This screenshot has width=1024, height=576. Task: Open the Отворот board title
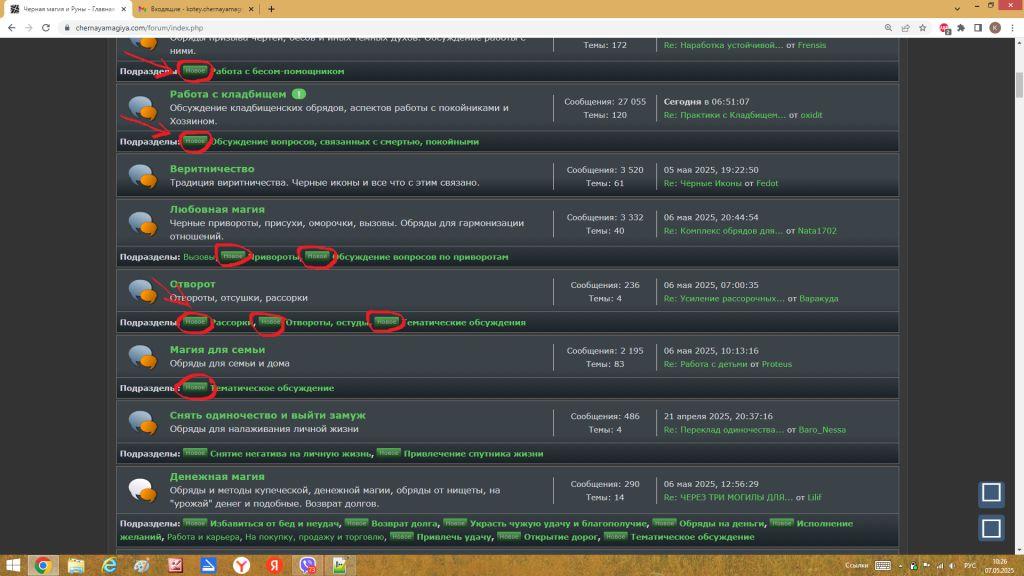tap(193, 283)
